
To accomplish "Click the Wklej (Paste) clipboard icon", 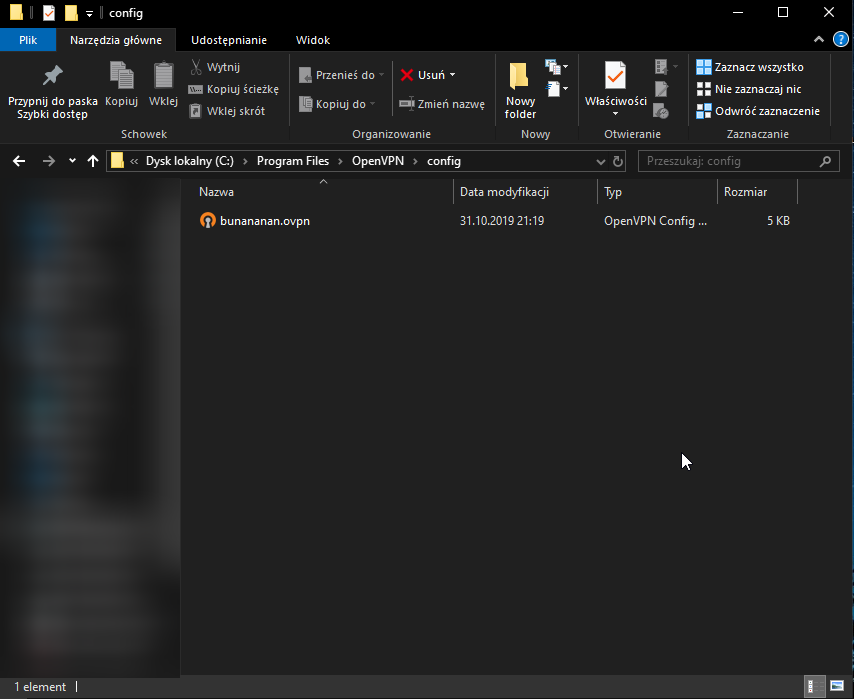I will click(163, 76).
